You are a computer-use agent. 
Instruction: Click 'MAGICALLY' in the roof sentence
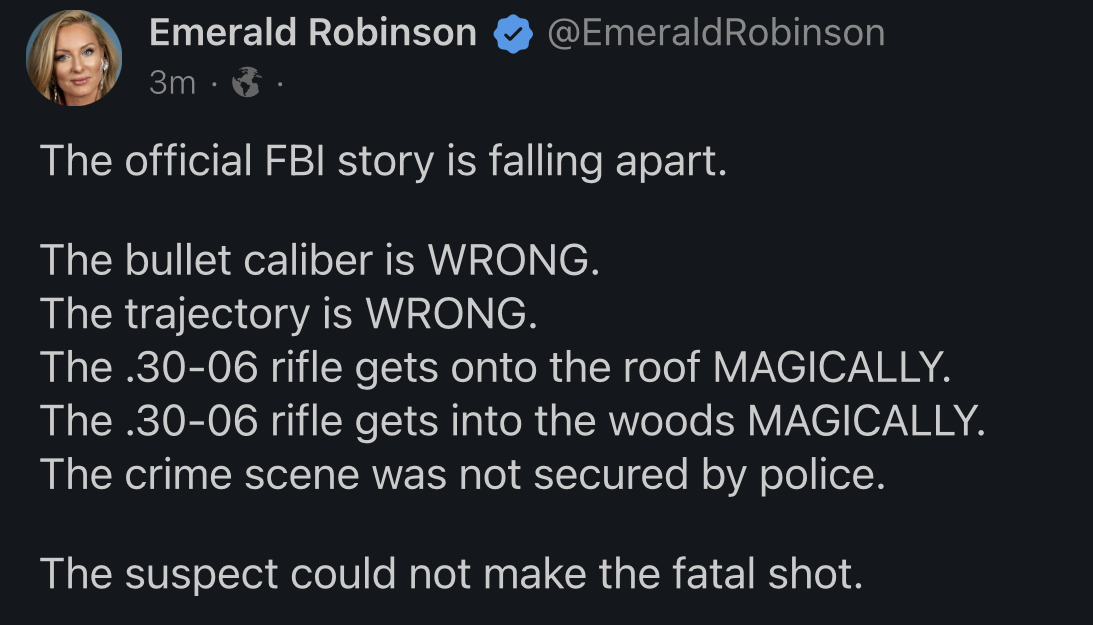point(829,368)
